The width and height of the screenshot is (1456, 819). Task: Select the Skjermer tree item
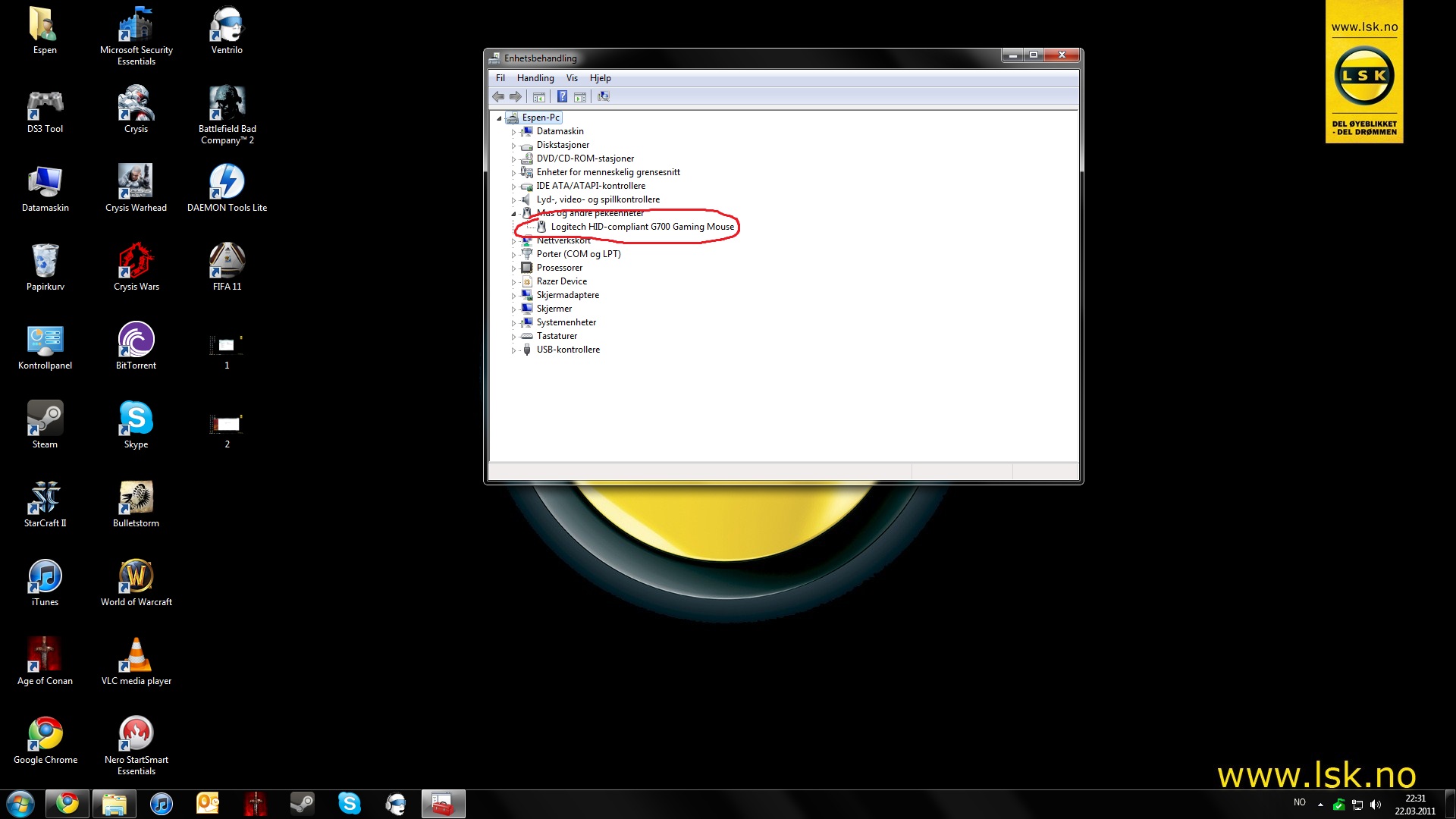(x=554, y=309)
